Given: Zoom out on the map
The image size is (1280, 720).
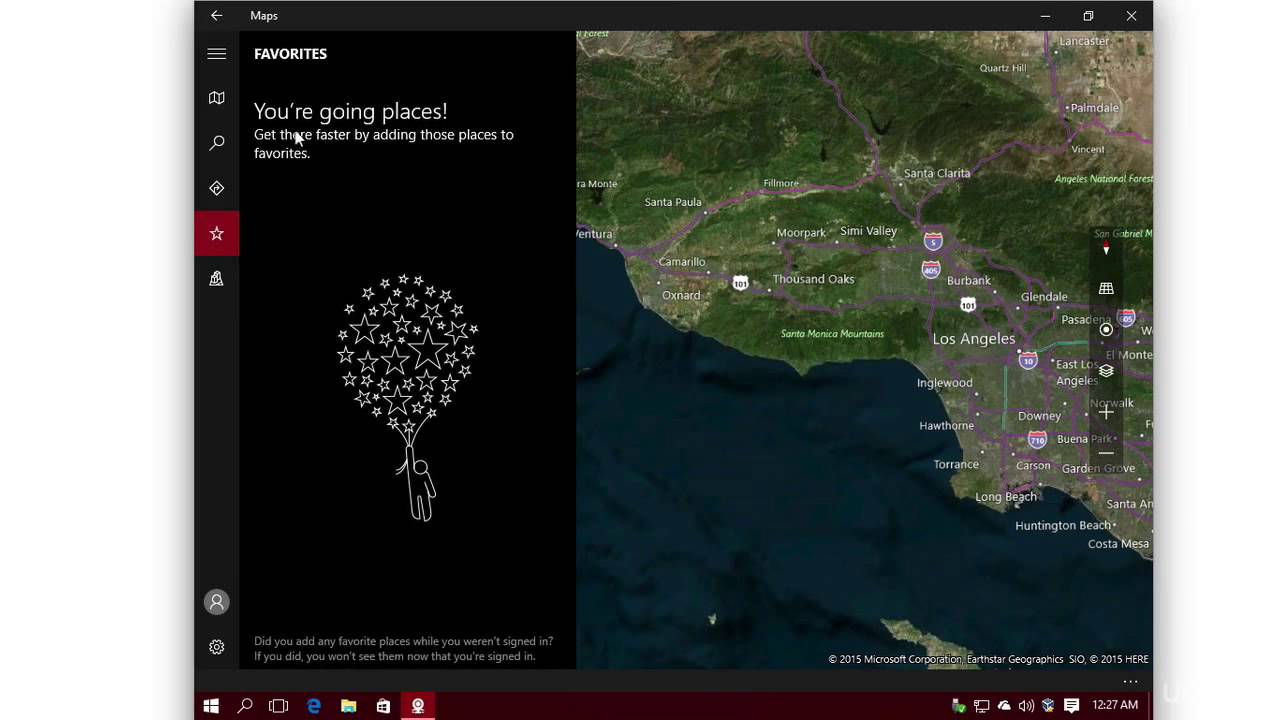Looking at the screenshot, I should (x=1106, y=453).
